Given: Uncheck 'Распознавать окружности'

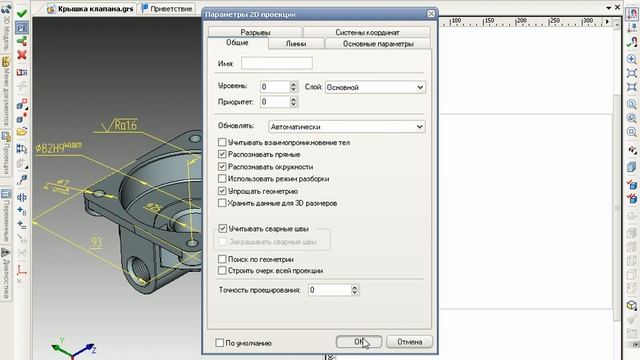Looking at the screenshot, I should coord(222,167).
